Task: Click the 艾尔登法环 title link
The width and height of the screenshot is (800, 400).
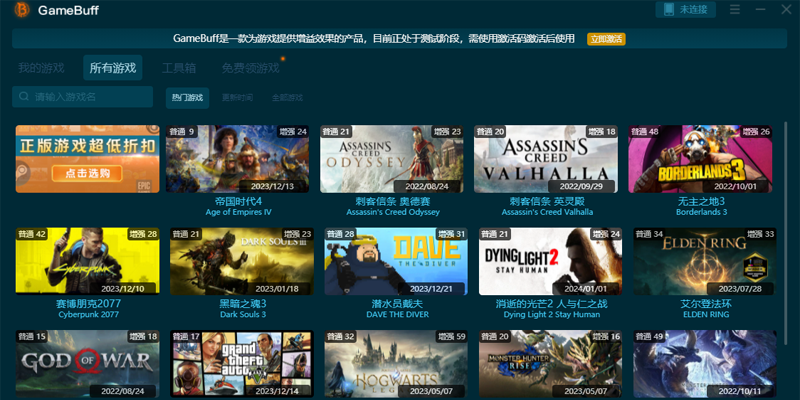Action: pos(706,304)
